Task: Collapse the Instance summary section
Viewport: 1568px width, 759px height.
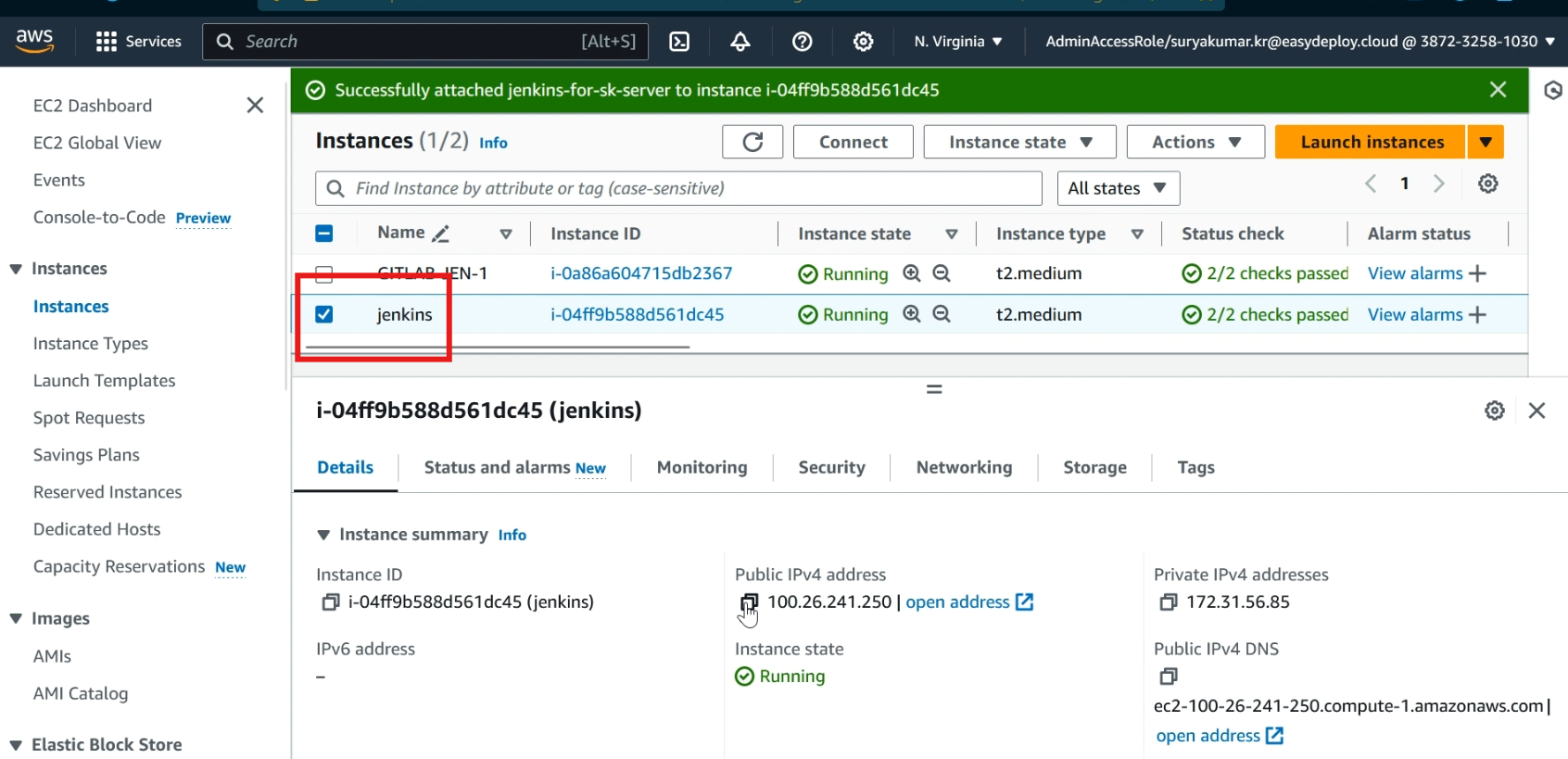Action: click(323, 535)
